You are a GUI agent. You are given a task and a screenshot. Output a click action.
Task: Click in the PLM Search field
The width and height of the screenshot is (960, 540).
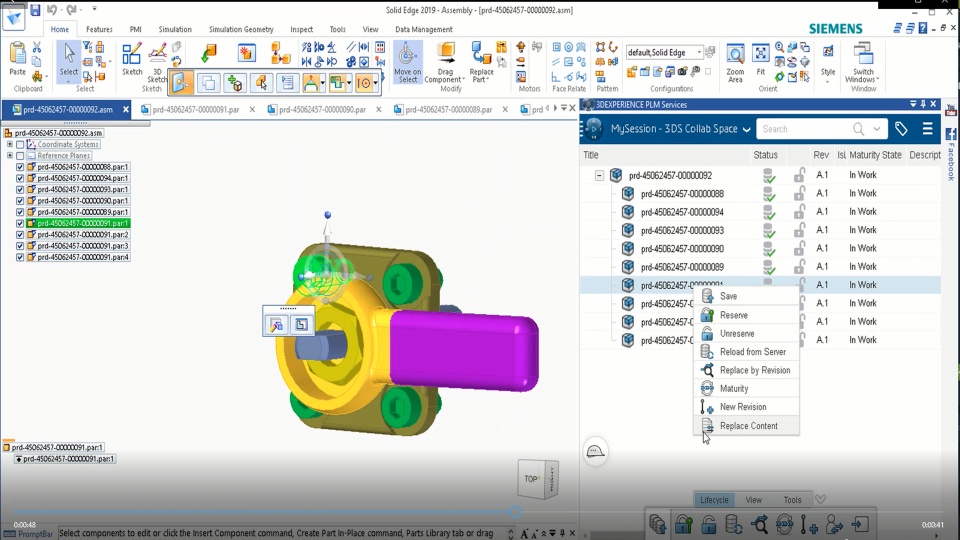click(x=804, y=129)
